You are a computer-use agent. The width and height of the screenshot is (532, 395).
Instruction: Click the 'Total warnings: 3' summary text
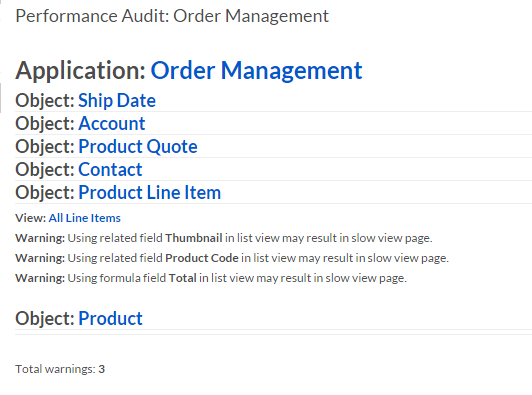60,369
